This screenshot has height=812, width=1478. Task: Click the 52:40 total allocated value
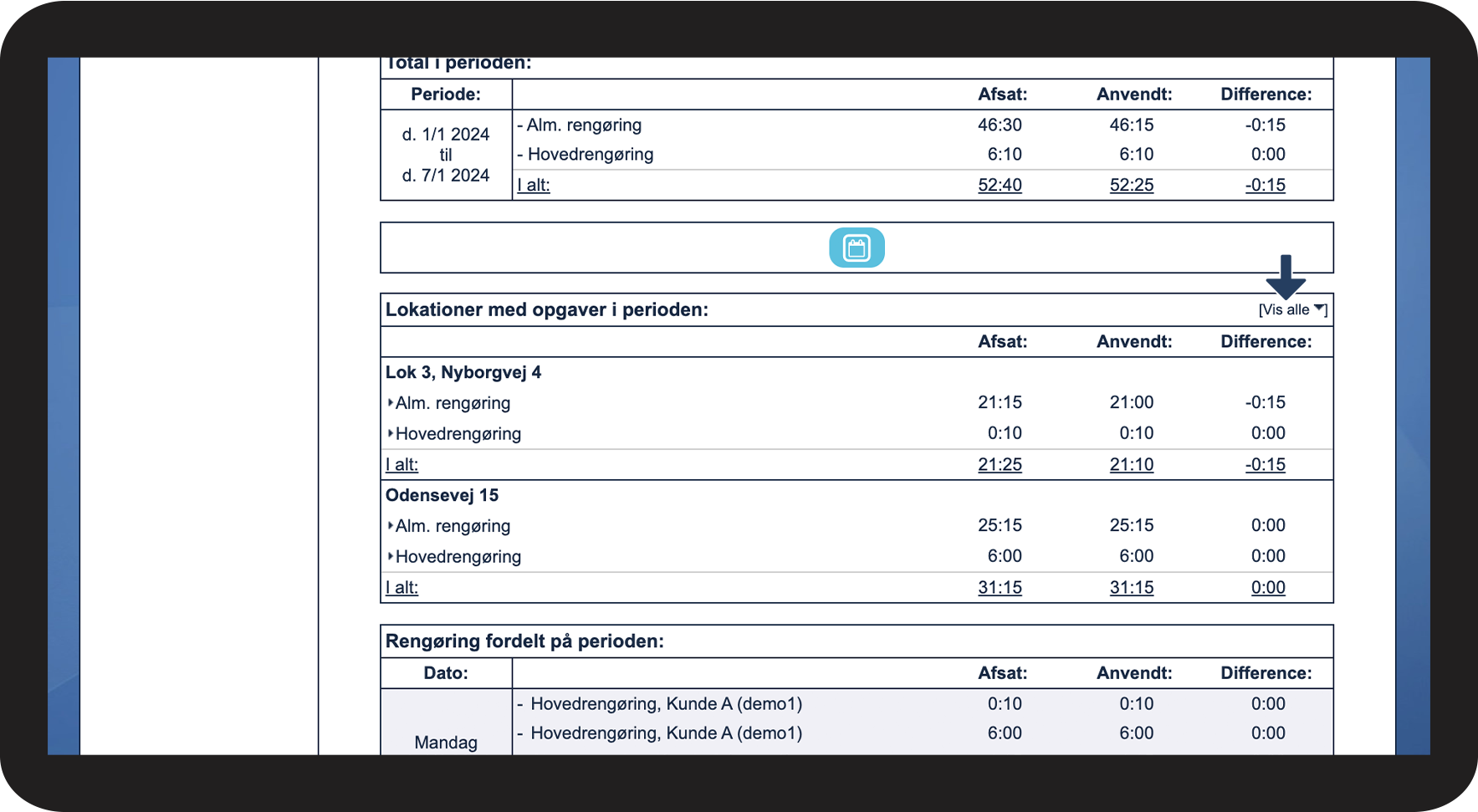[x=1000, y=185]
